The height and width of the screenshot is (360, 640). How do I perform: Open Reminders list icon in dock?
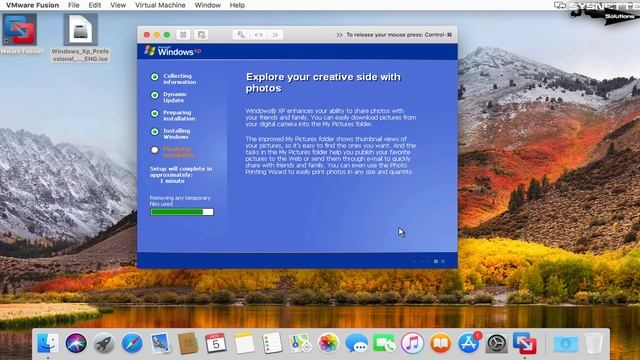click(x=272, y=343)
